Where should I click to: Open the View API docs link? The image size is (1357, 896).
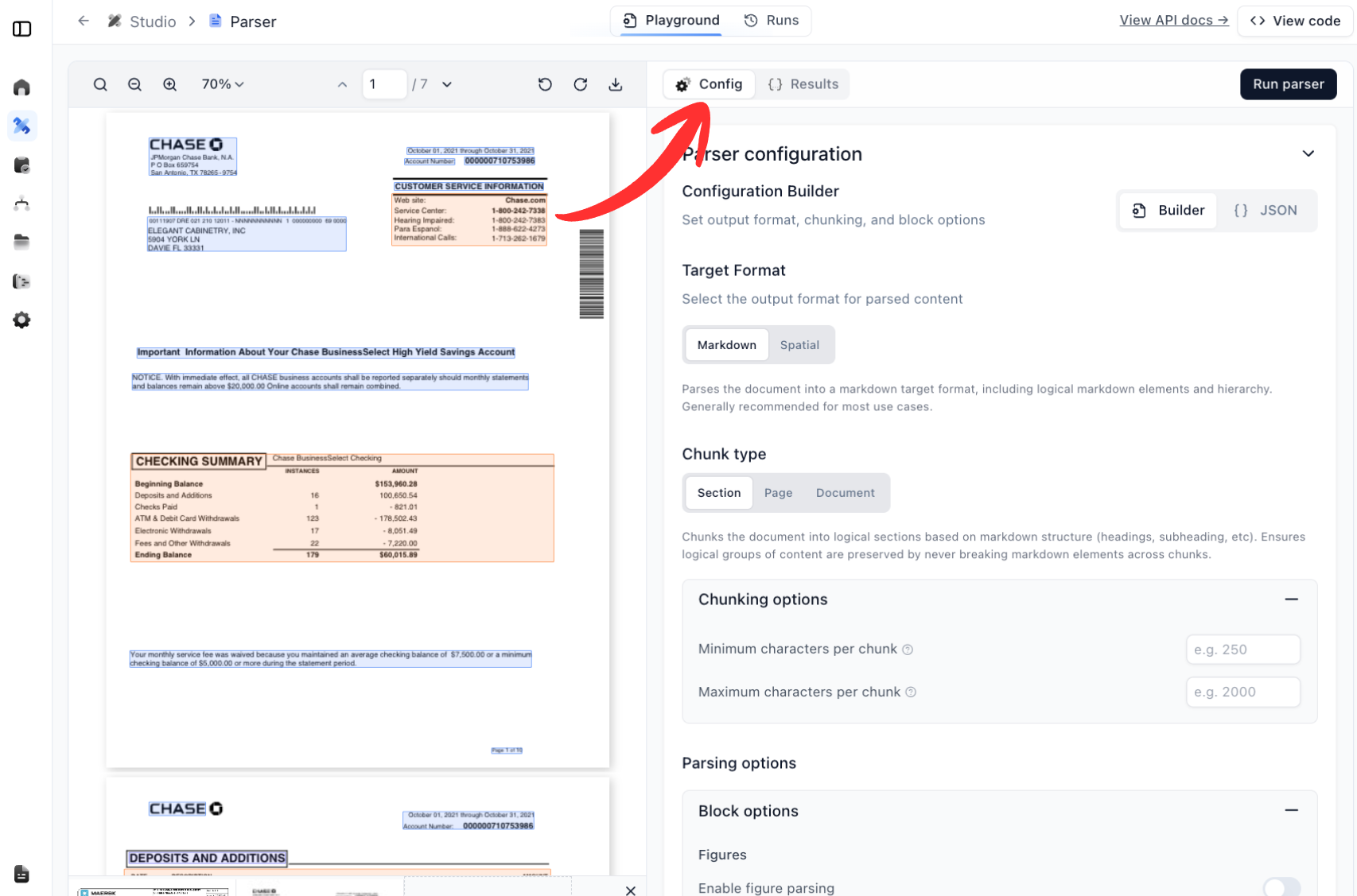(x=1173, y=21)
